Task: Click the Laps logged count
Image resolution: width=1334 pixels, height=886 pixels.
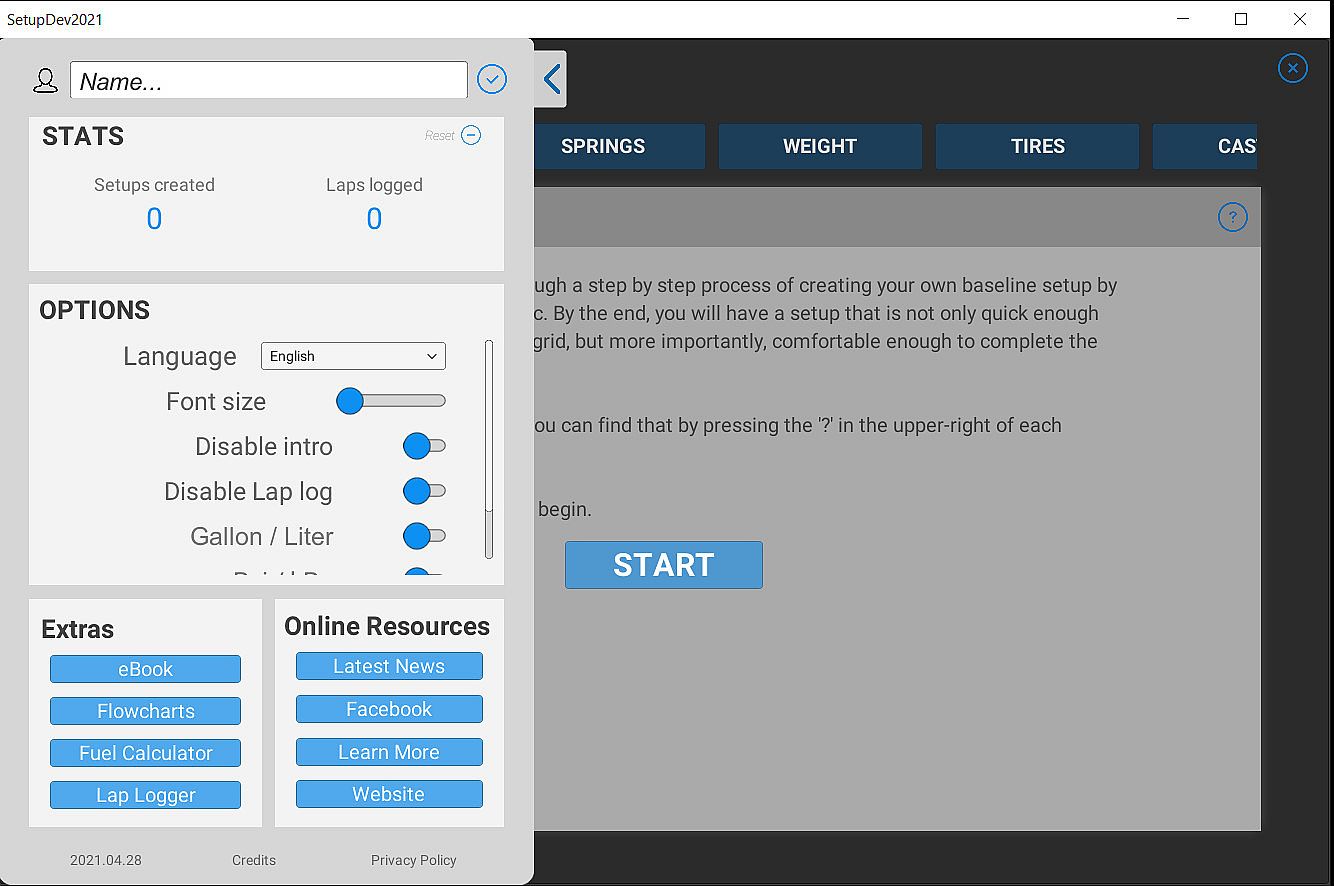Action: point(374,219)
